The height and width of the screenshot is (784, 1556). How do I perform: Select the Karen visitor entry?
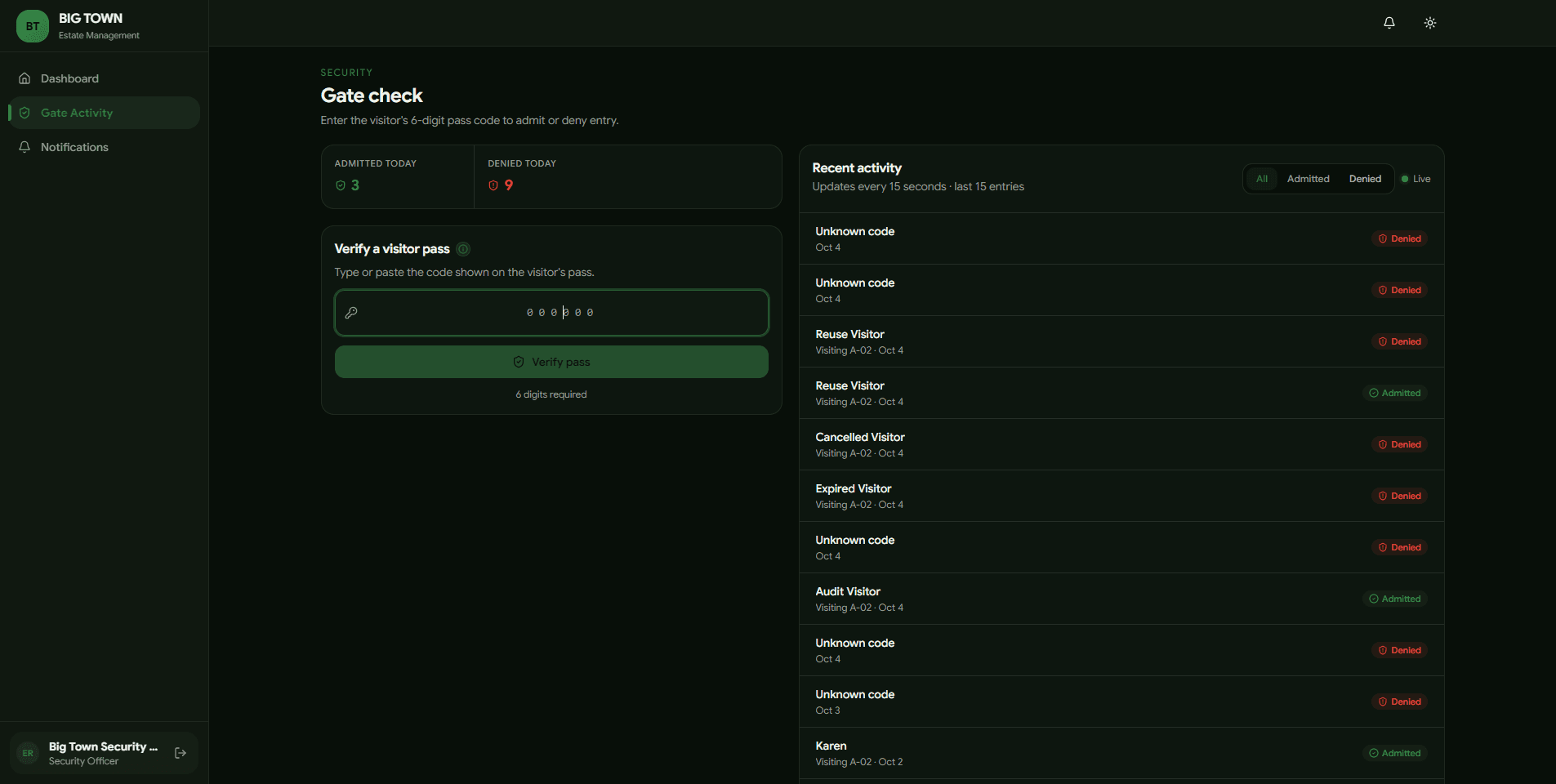1121,753
